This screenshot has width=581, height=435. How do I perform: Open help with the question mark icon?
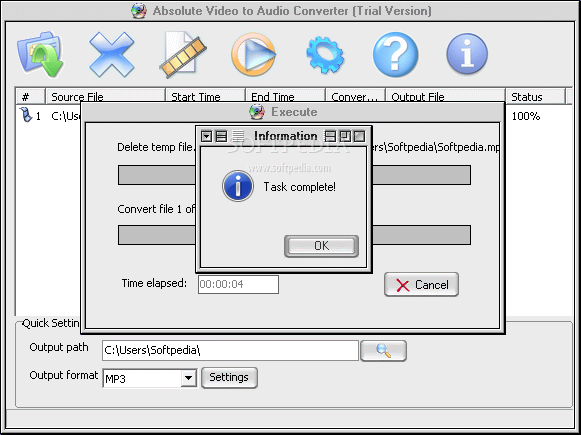pos(395,54)
